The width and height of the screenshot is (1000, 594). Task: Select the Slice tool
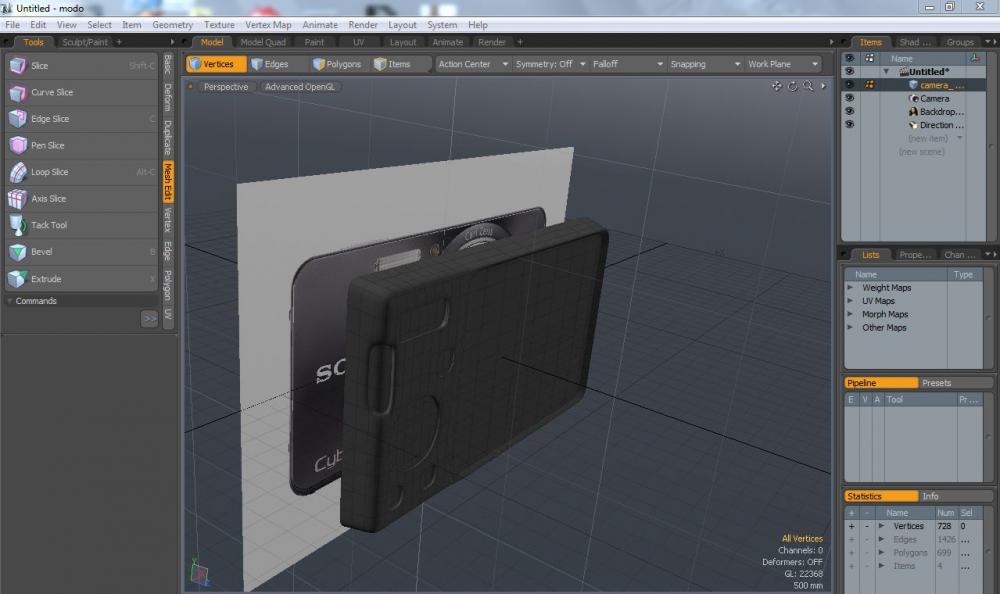tap(81, 66)
